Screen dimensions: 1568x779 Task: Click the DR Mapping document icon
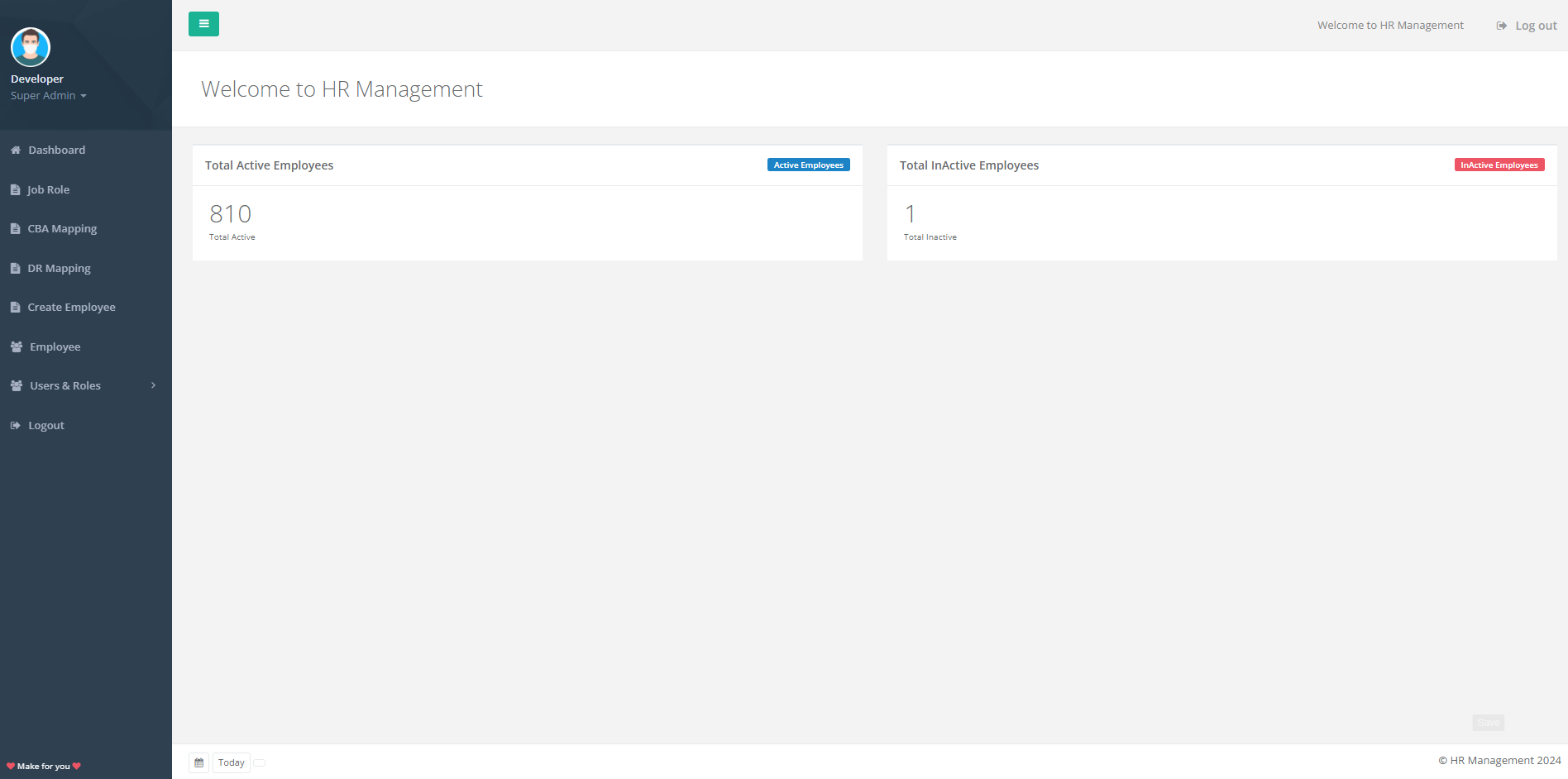(x=16, y=269)
